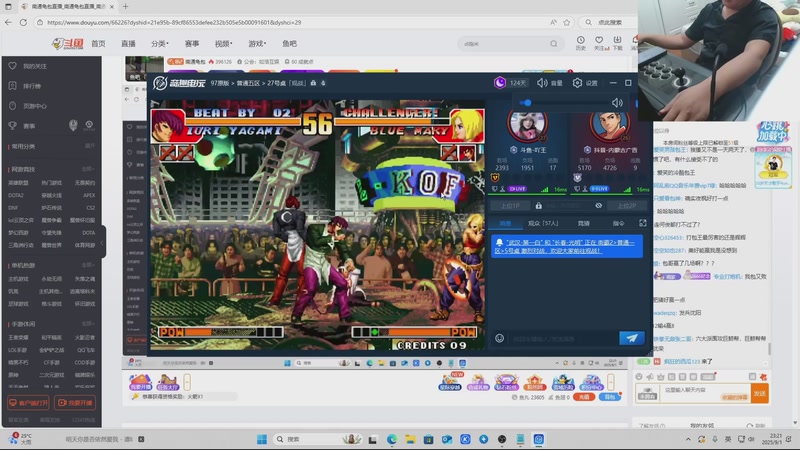Expand the 分类 navigation dropdown
This screenshot has height=450, width=800.
point(159,44)
